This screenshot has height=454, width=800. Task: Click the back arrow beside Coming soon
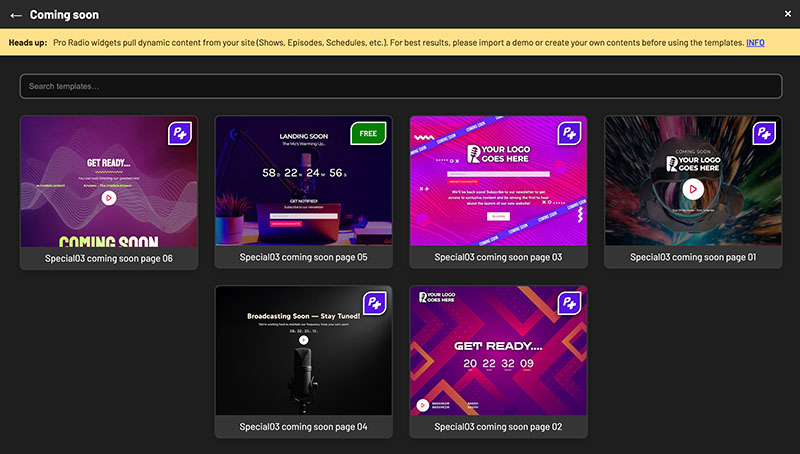[x=16, y=15]
